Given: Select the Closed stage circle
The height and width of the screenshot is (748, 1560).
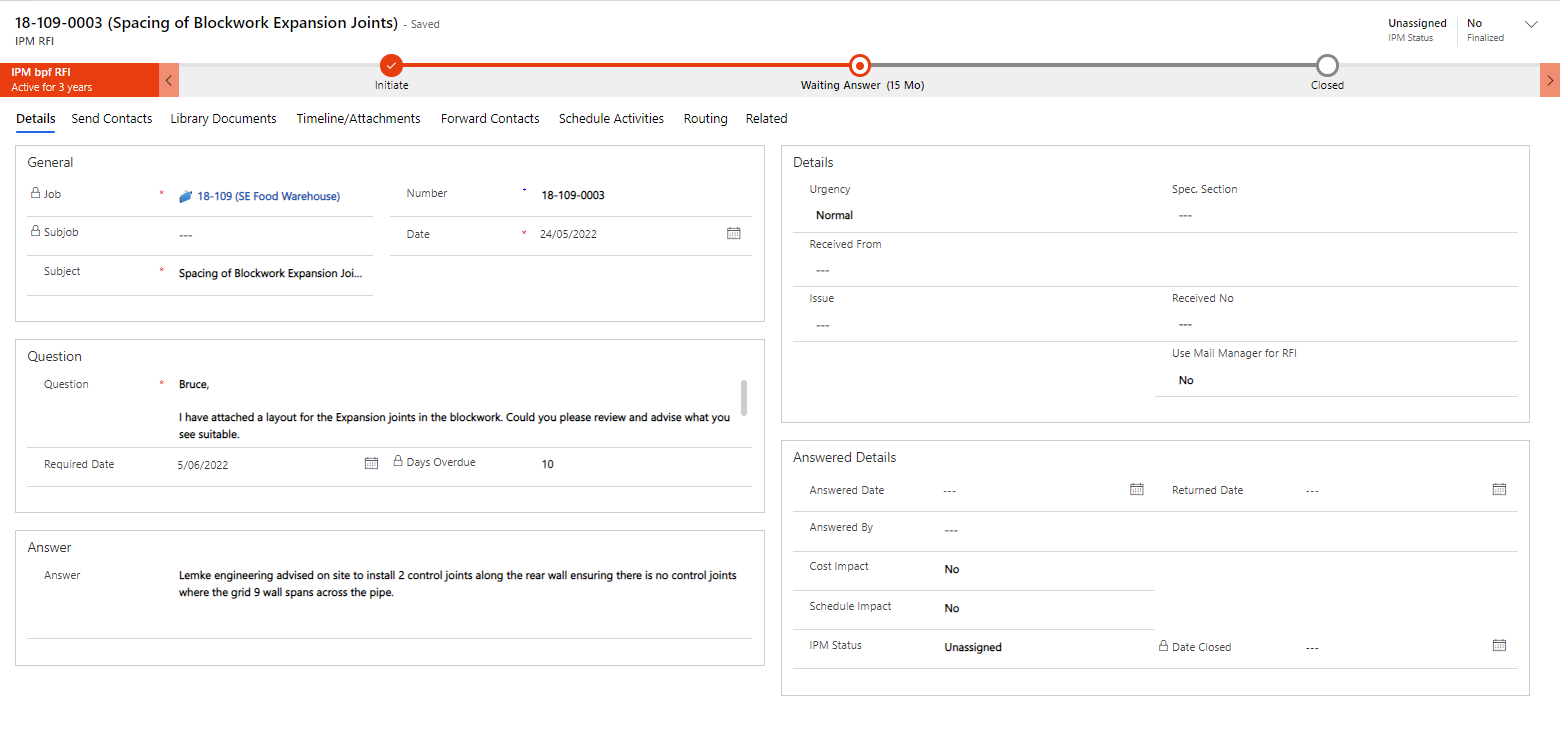Looking at the screenshot, I should tap(1327, 65).
